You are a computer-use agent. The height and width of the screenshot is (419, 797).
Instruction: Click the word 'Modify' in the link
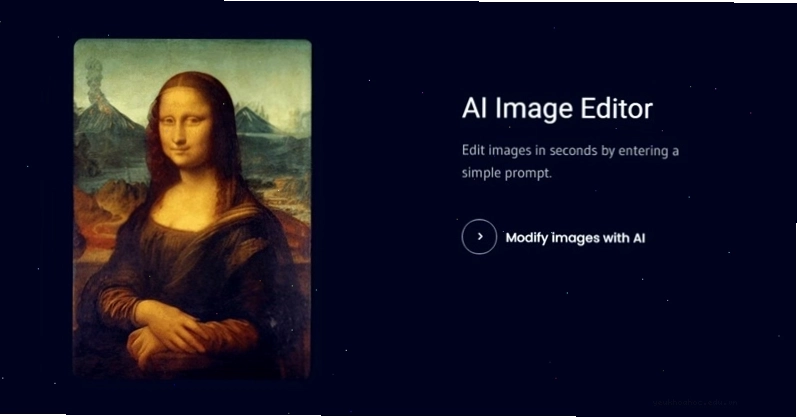(x=526, y=238)
